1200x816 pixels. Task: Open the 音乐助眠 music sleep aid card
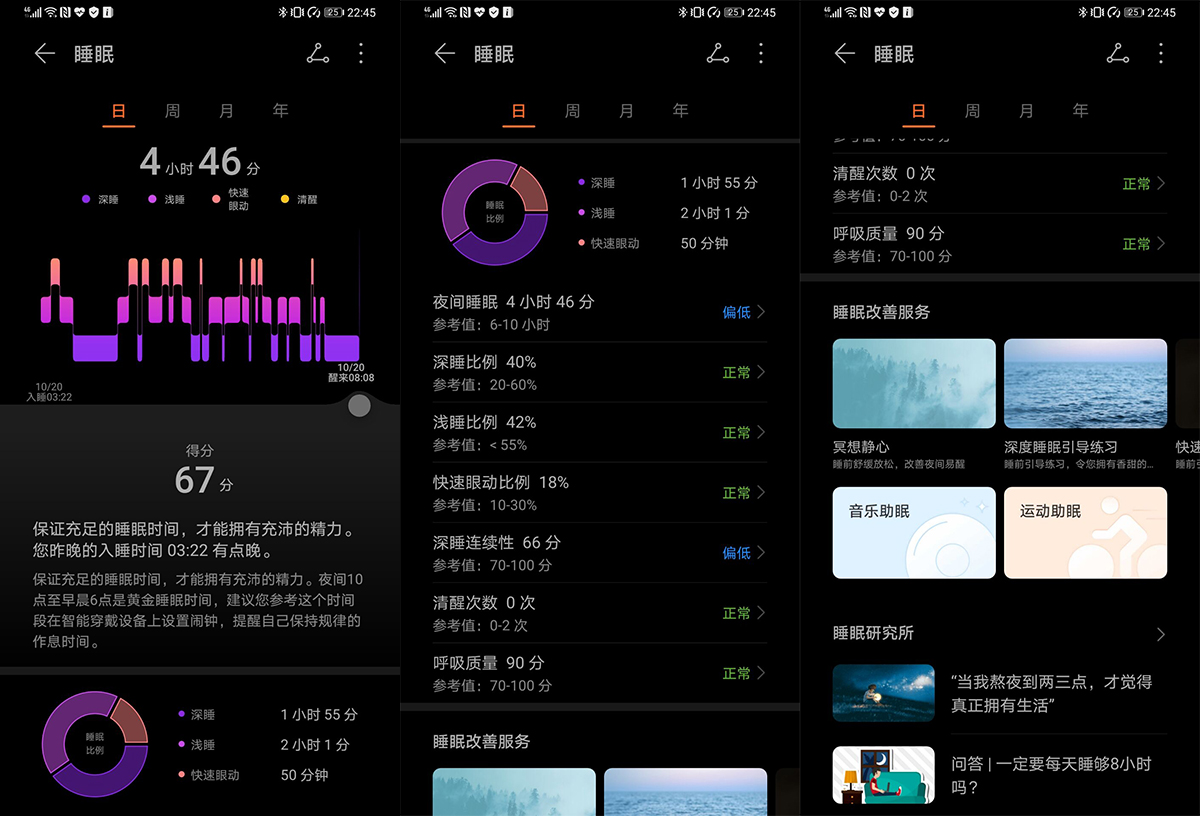(913, 532)
